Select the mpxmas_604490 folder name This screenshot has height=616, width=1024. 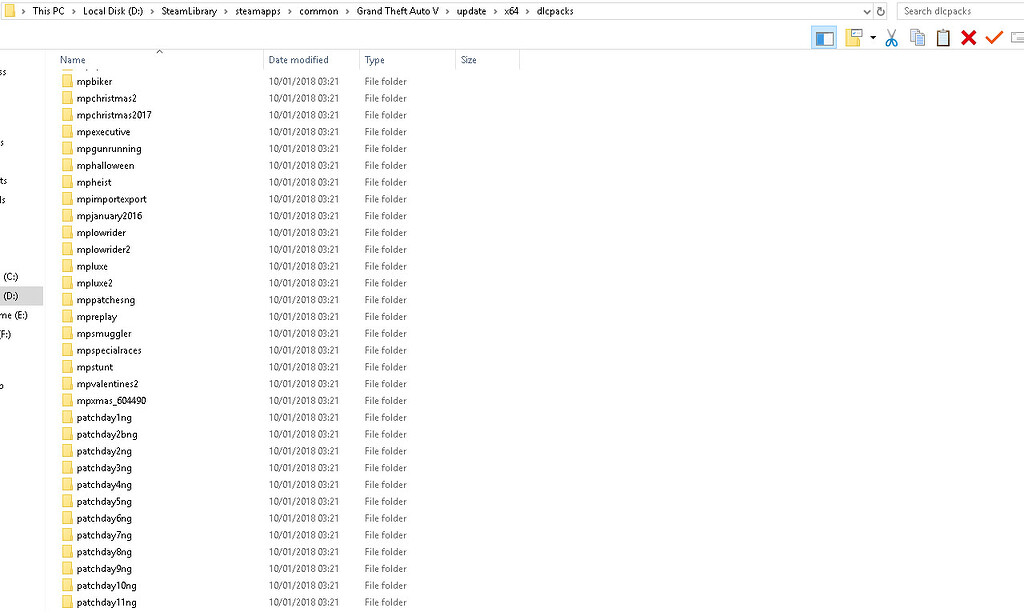112,401
